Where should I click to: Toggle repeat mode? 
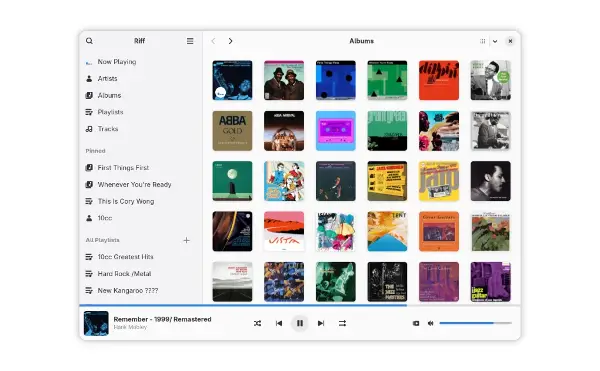click(x=342, y=323)
